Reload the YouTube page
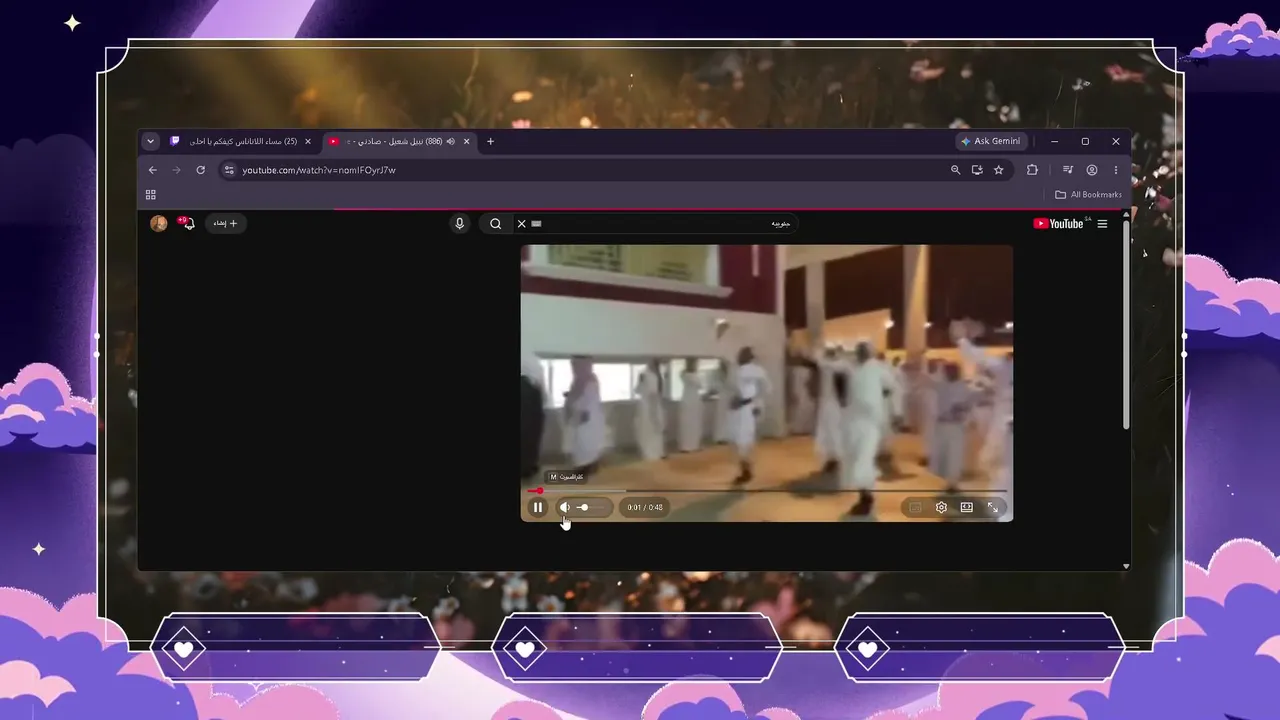Image resolution: width=1280 pixels, height=720 pixels. click(x=200, y=170)
